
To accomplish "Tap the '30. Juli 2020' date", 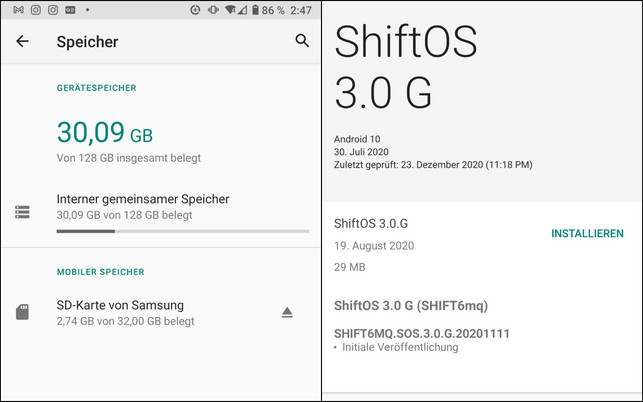I will pos(361,152).
